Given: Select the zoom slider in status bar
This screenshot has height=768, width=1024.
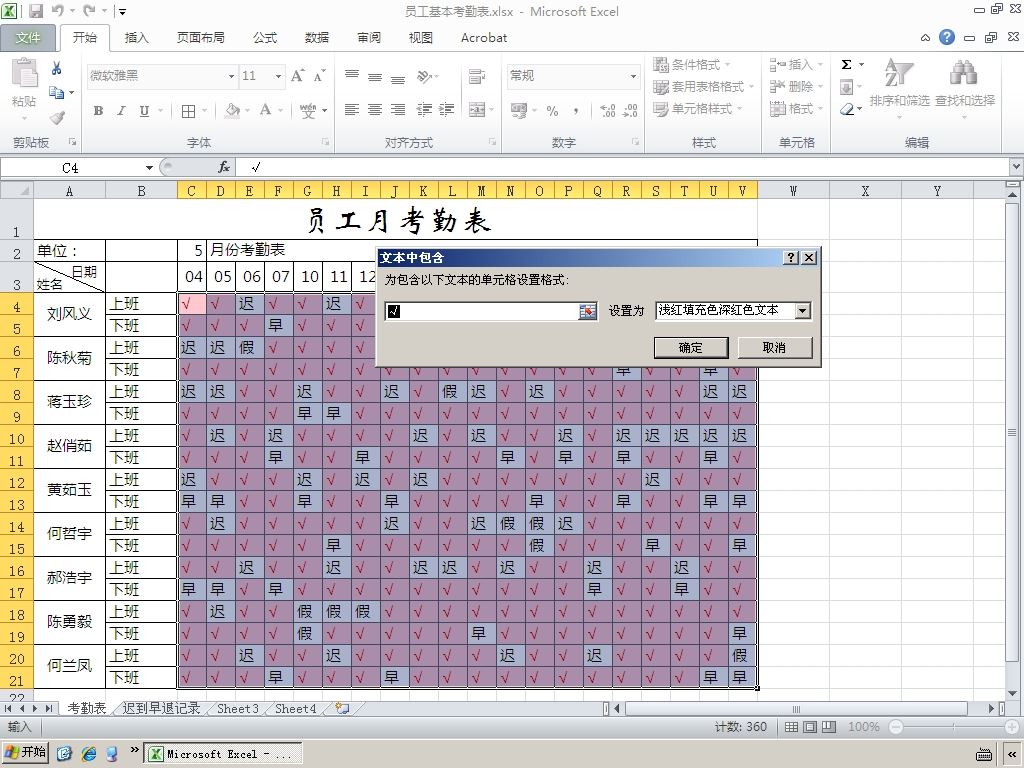Looking at the screenshot, I should tap(953, 727).
